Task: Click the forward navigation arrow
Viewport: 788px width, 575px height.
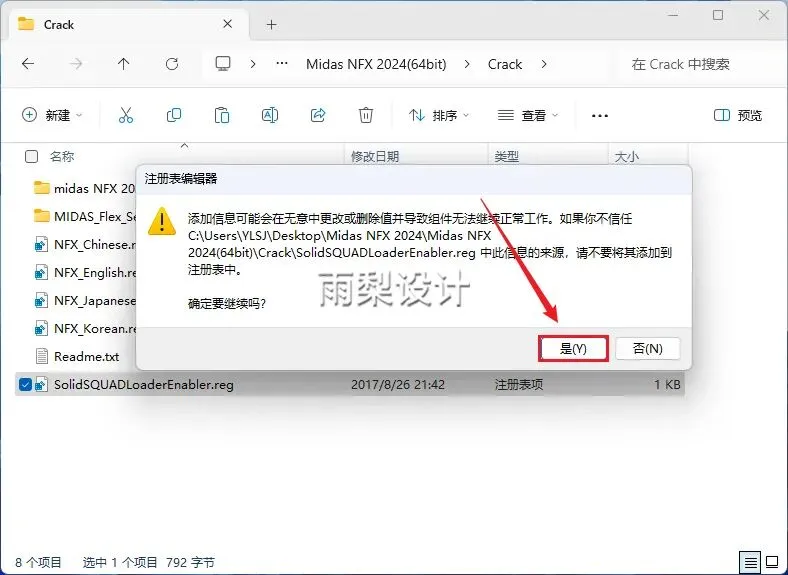Action: pos(76,64)
